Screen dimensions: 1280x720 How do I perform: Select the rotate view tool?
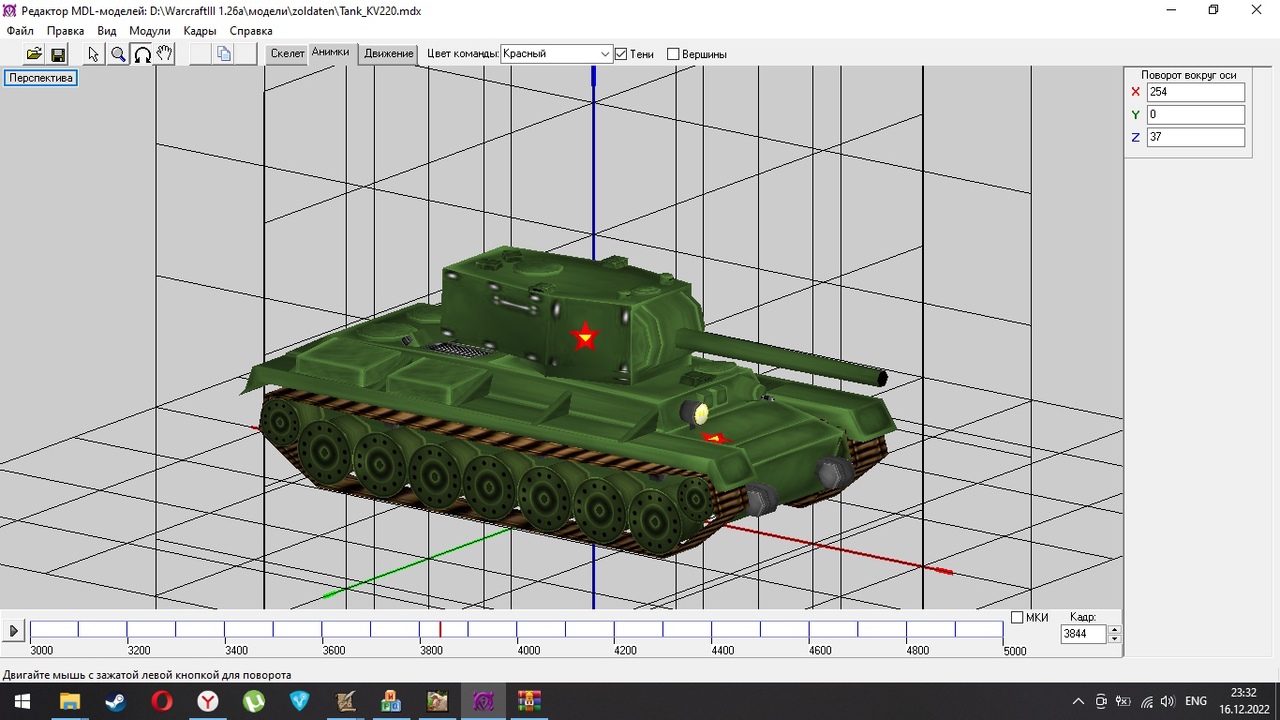click(142, 54)
